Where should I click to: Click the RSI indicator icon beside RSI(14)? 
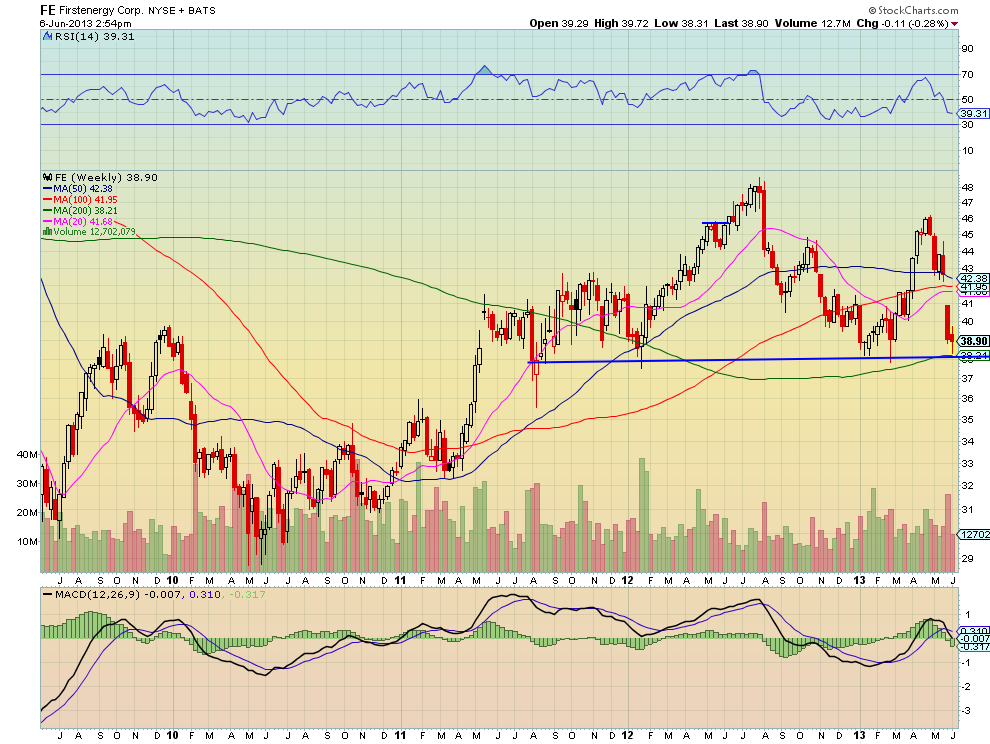click(47, 37)
